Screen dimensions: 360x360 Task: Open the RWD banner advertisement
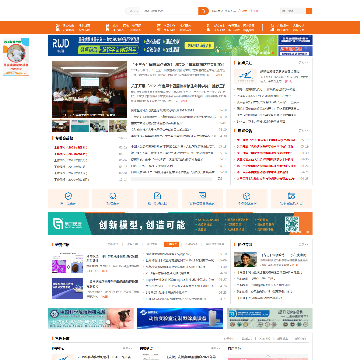point(163,45)
